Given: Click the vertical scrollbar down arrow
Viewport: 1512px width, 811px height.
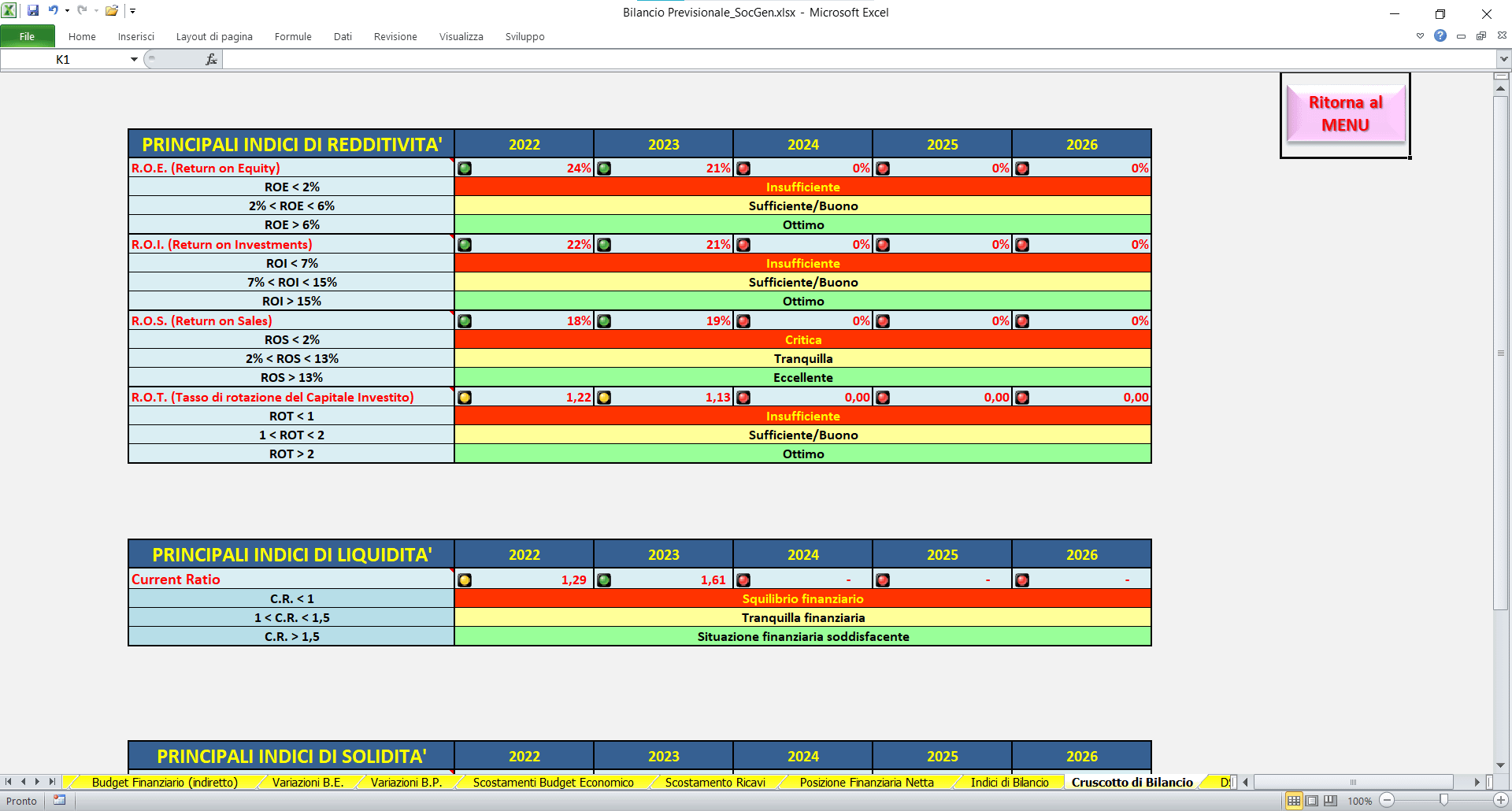Looking at the screenshot, I should (1501, 765).
